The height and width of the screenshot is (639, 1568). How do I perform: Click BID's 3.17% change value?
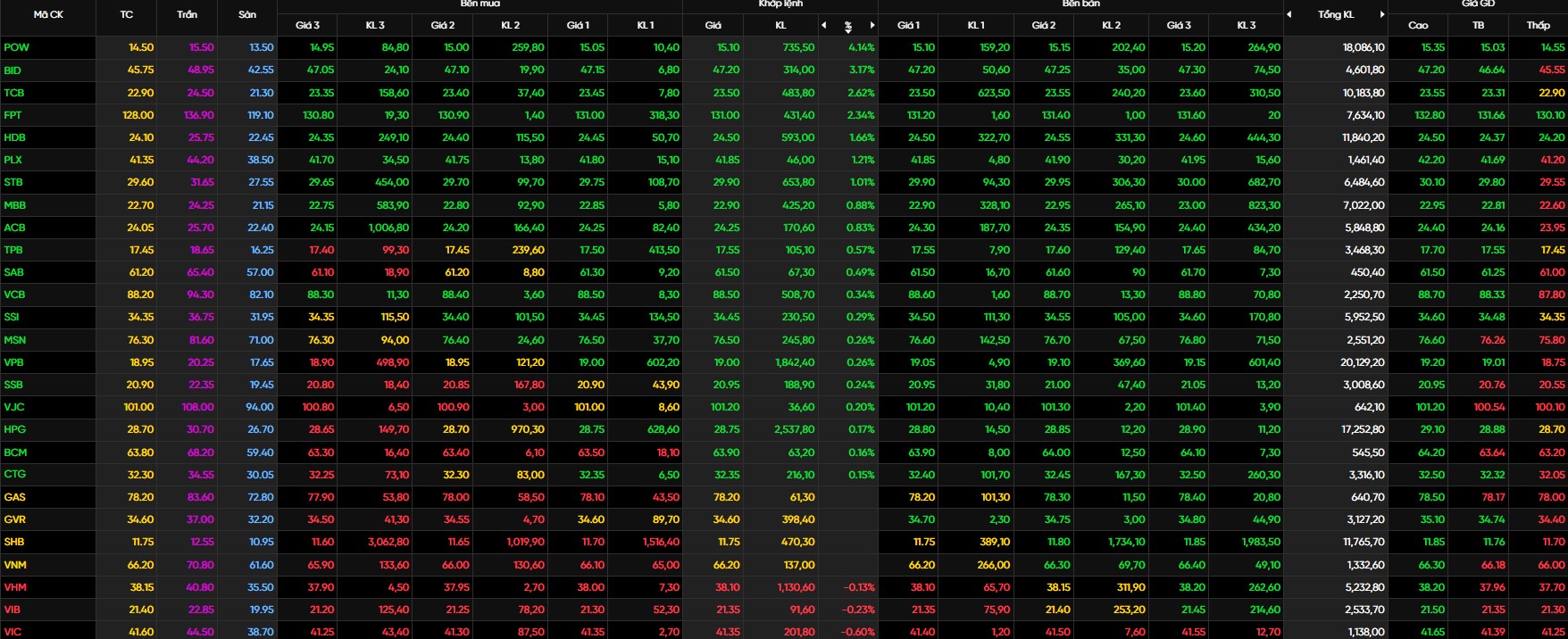tap(862, 70)
